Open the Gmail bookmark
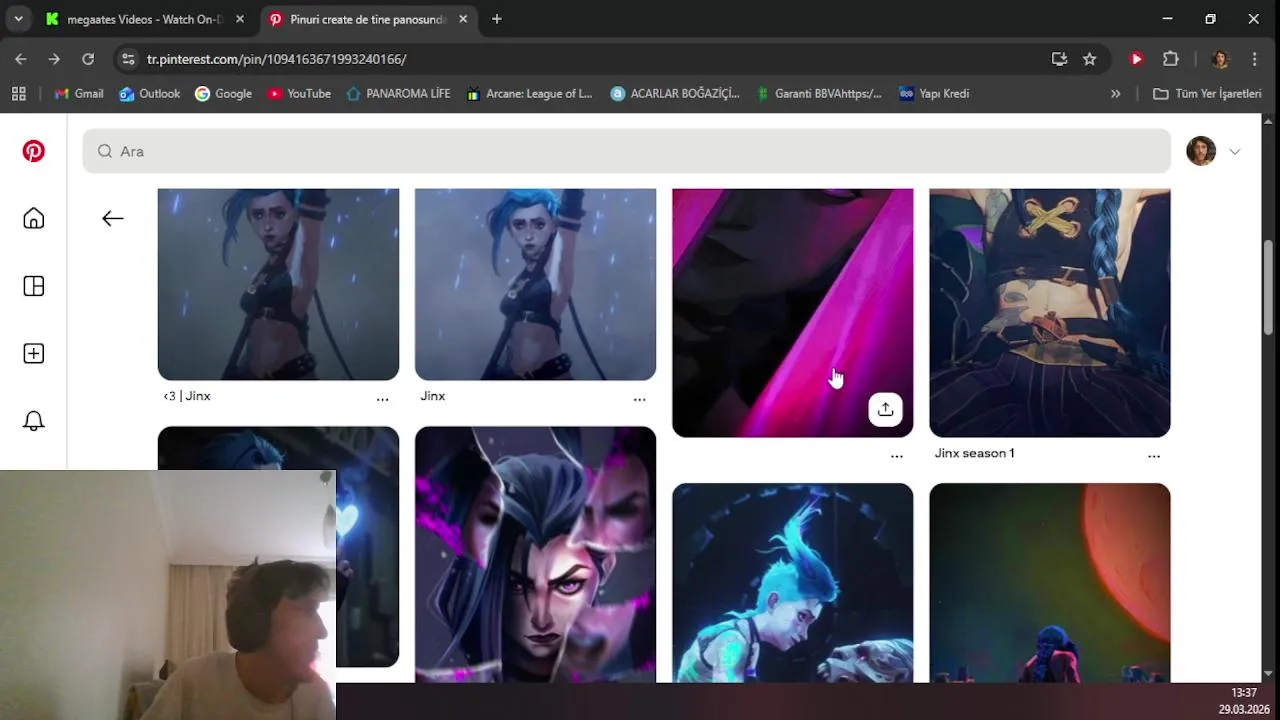This screenshot has width=1280, height=720. (x=79, y=93)
